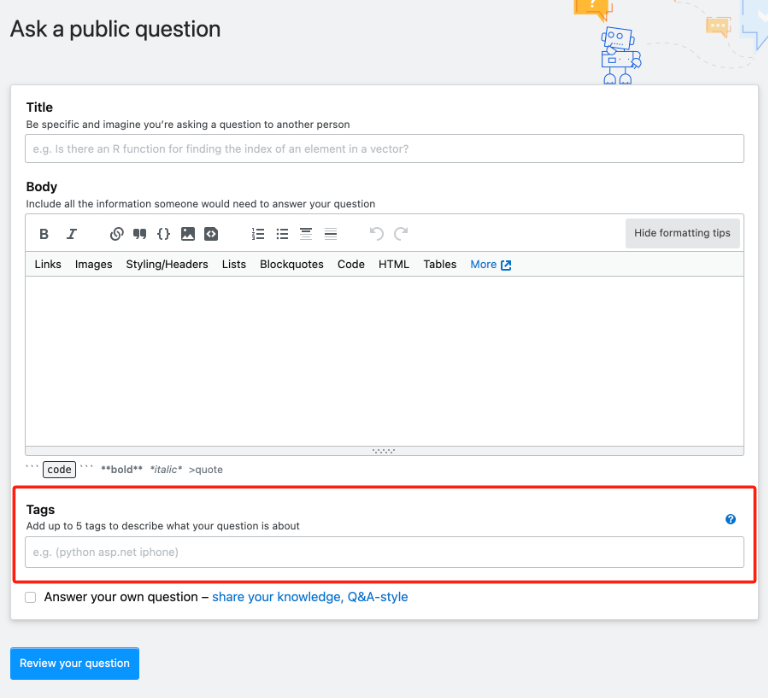Open the Code formatting tip tab

point(351,265)
